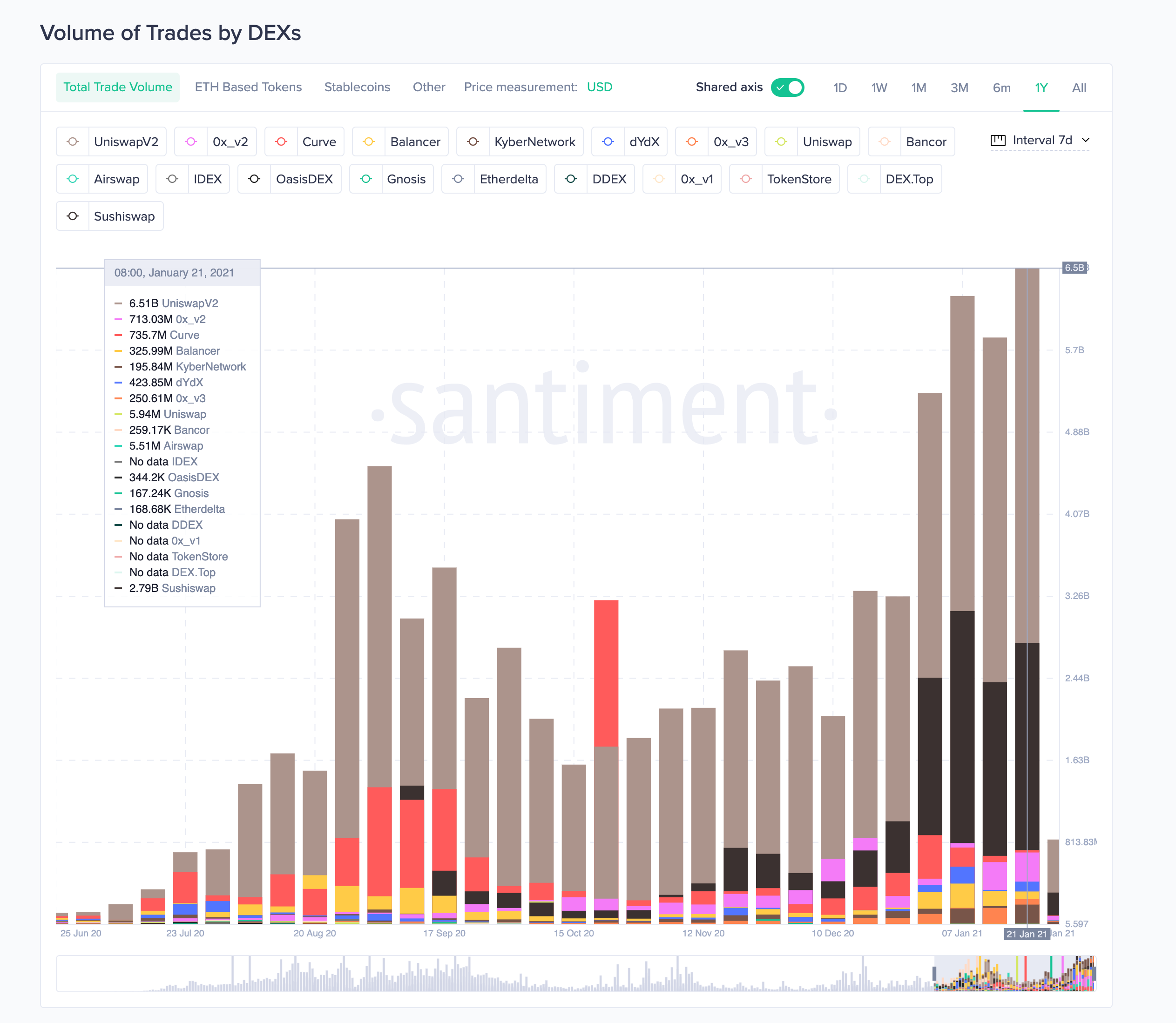The image size is (1176, 1023).
Task: Click the OasisDEX legend marker
Action: [254, 179]
